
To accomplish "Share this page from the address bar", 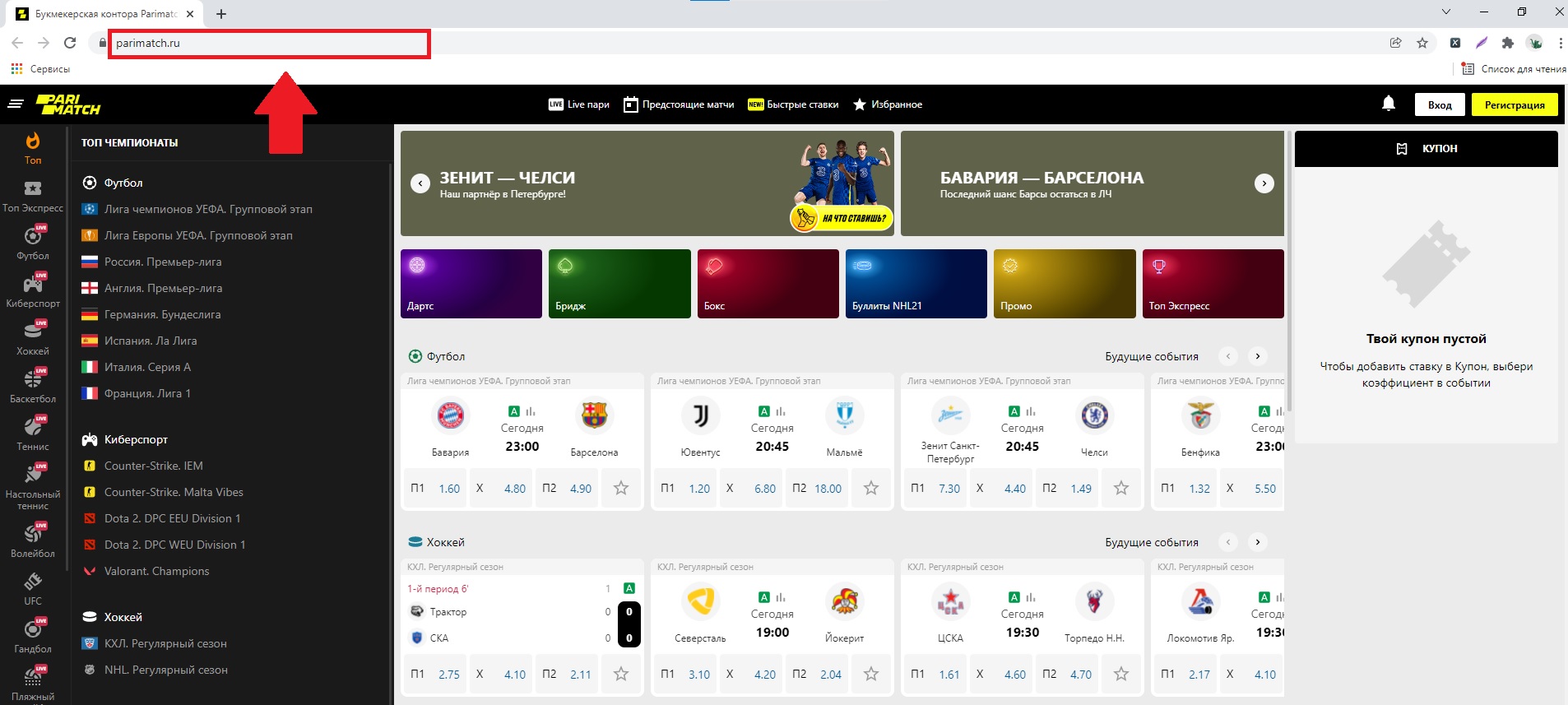I will pos(1396,43).
